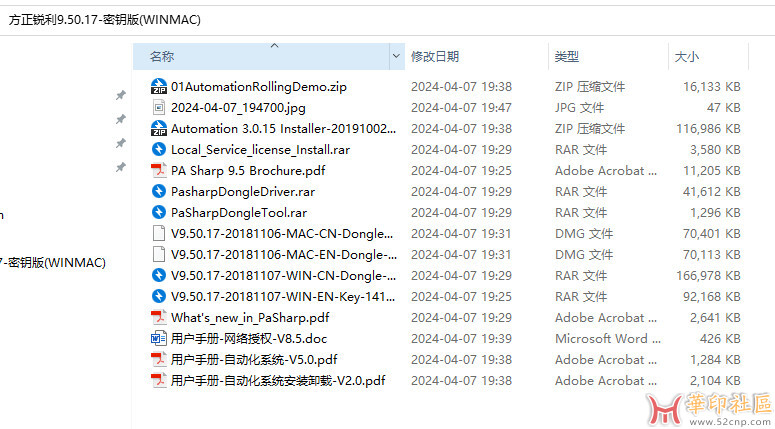Click the size value 426 KB
This screenshot has width=775, height=429.
coord(720,339)
